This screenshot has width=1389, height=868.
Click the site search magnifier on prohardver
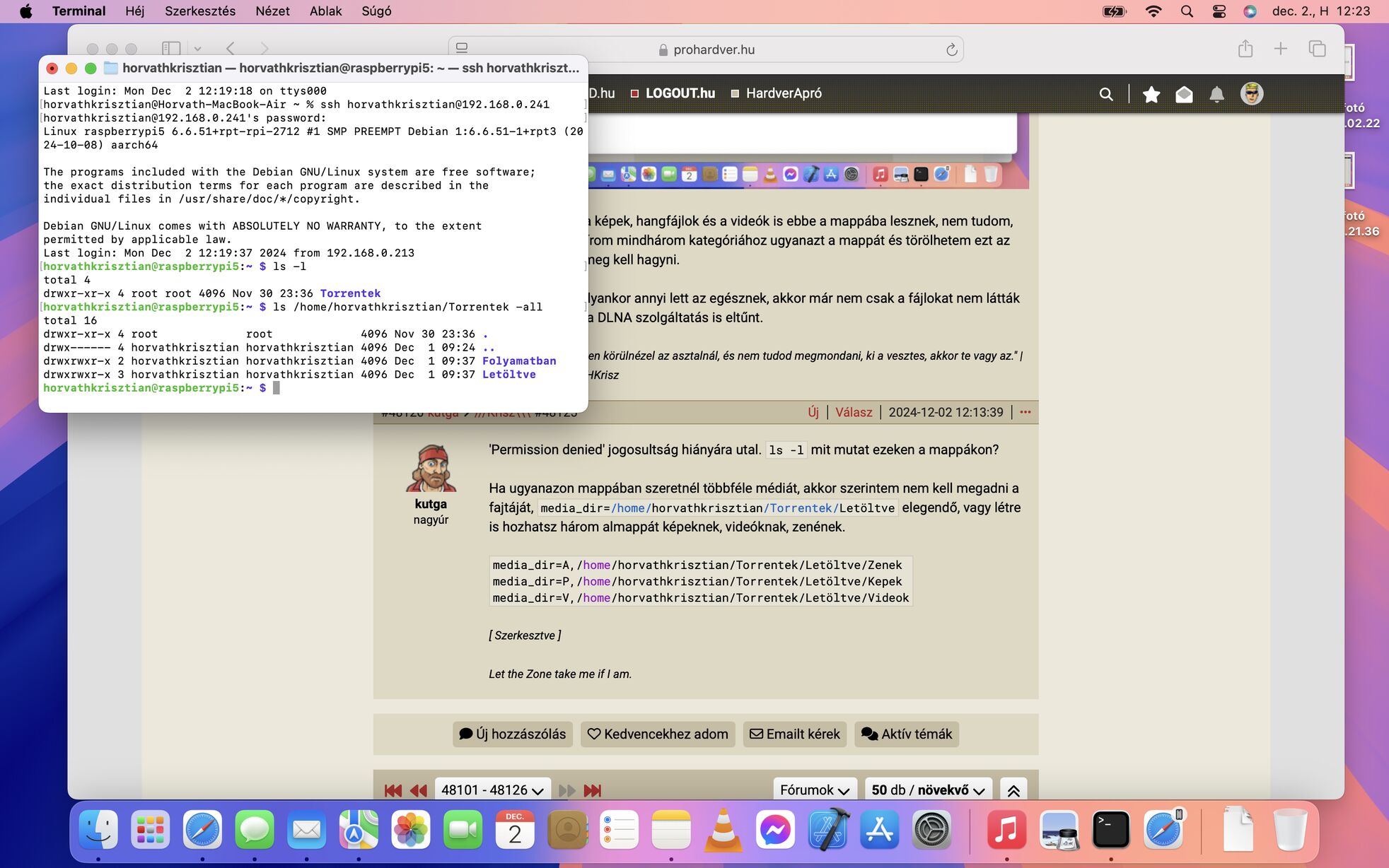1106,94
